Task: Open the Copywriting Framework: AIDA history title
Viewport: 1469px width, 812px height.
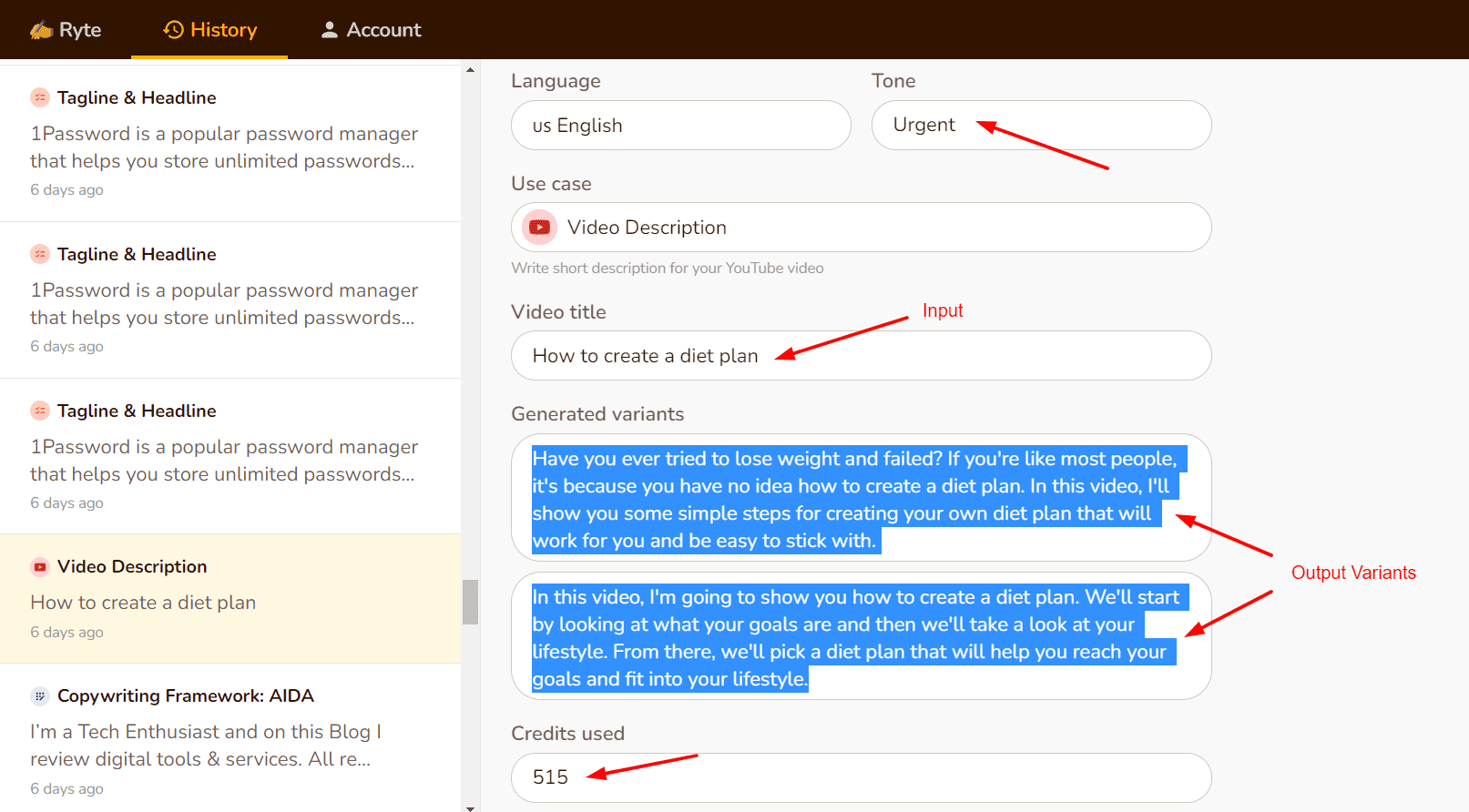Action: [x=185, y=696]
